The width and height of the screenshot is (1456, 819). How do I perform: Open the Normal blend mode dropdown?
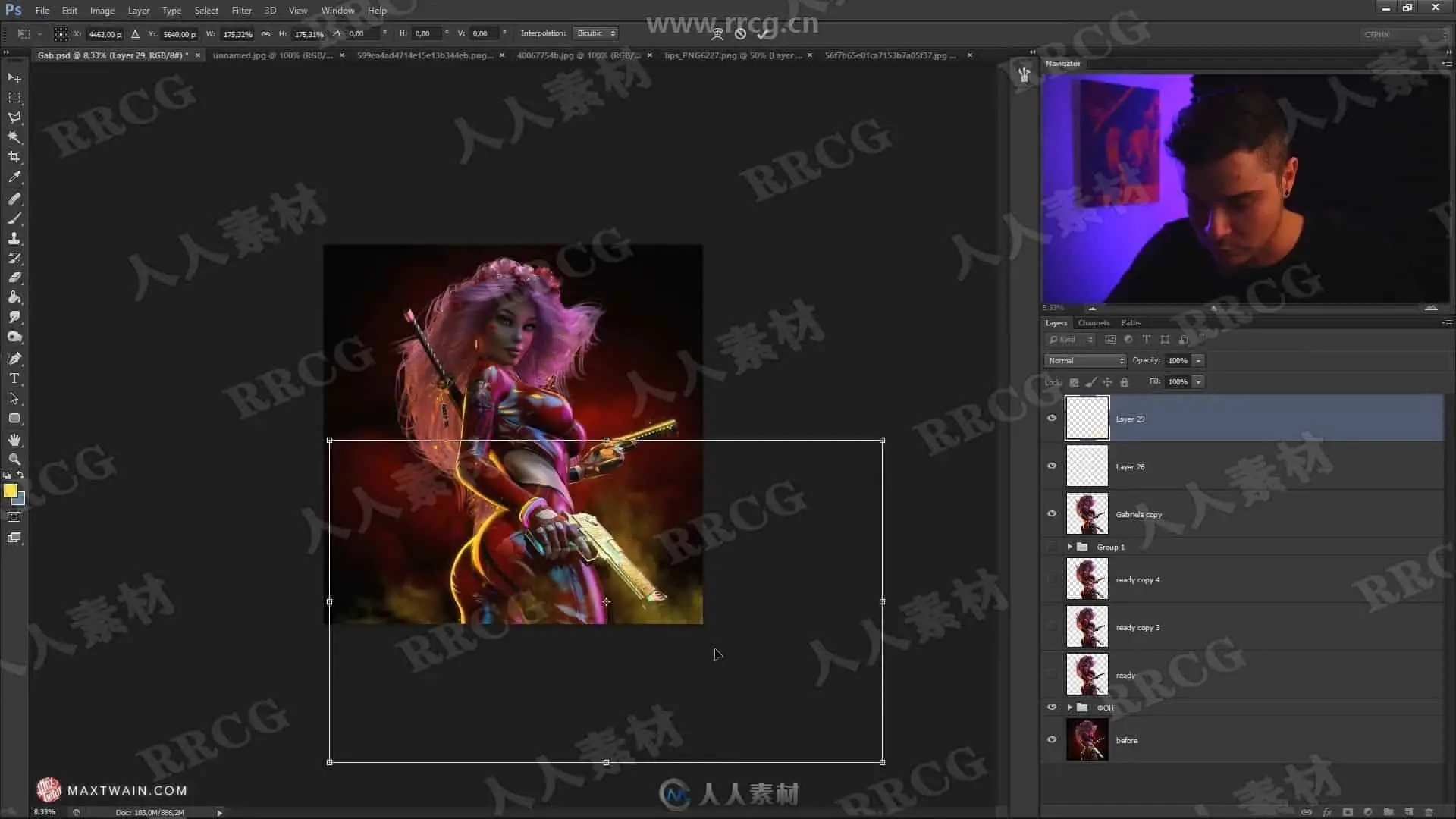pos(1085,361)
